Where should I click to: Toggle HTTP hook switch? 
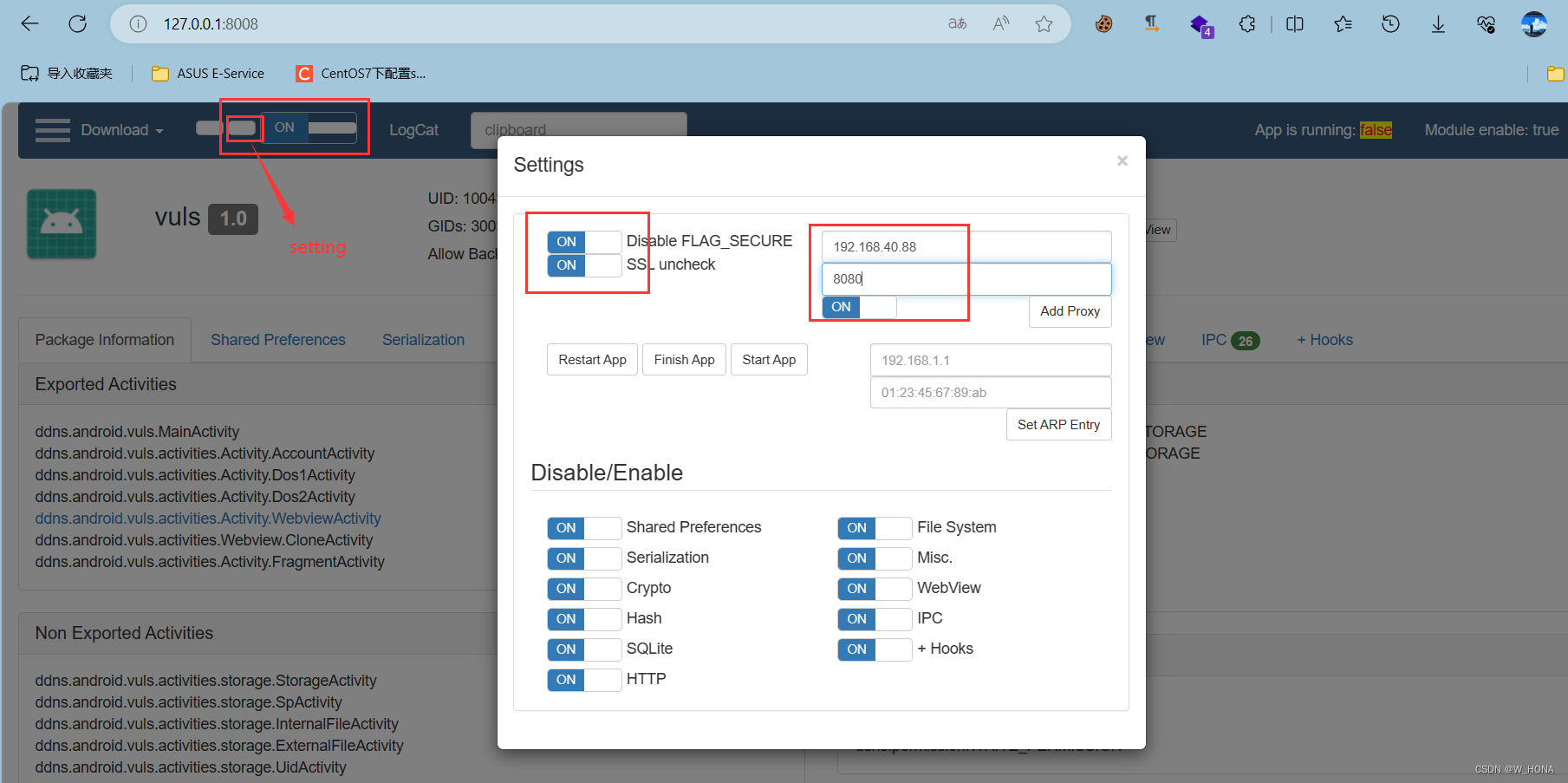pos(584,680)
